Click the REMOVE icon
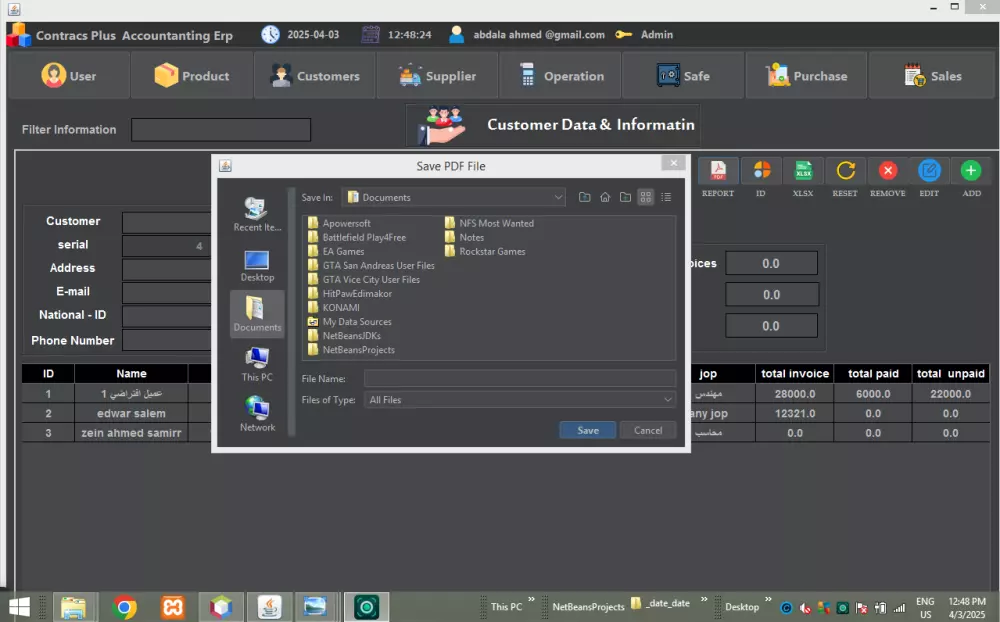 point(887,168)
